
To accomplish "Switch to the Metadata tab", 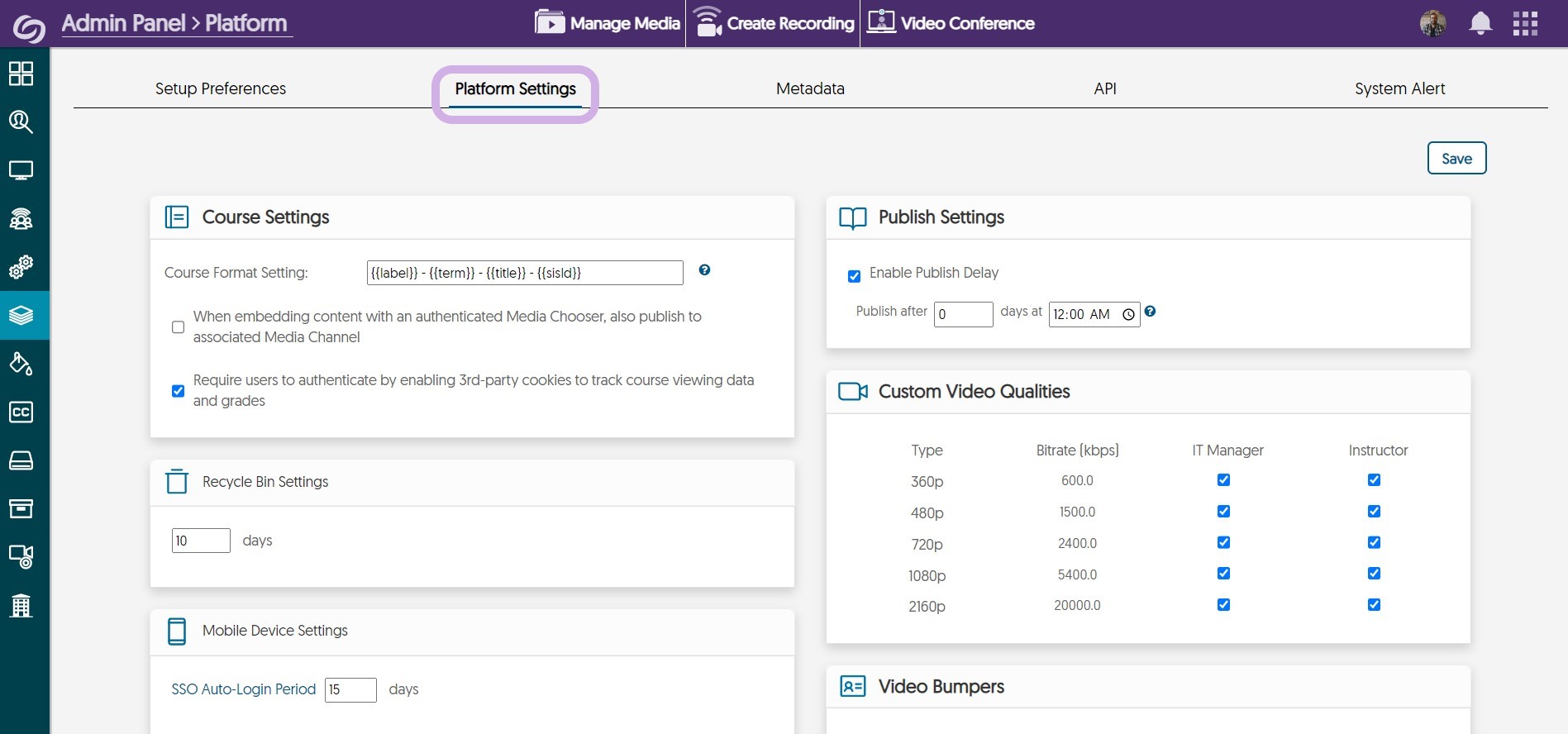I will (x=810, y=88).
